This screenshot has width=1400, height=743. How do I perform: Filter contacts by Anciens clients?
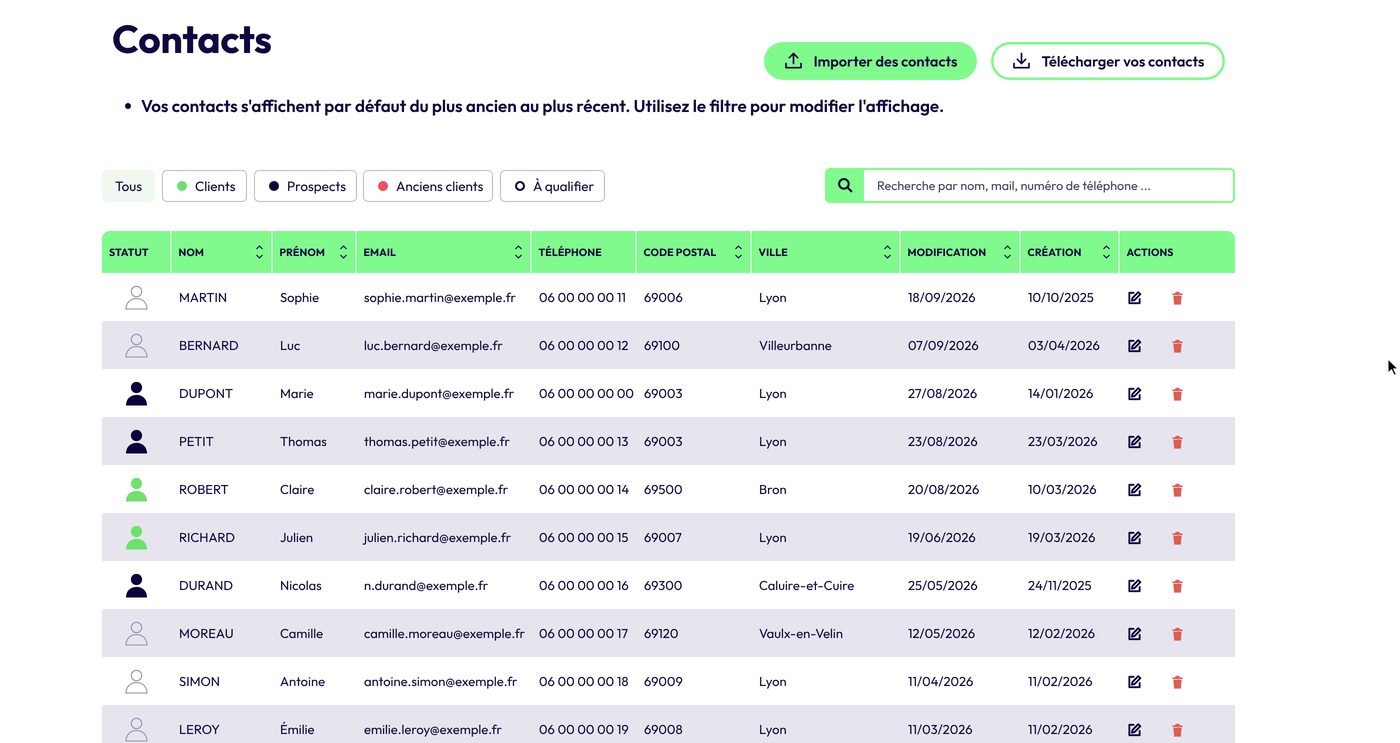click(x=428, y=186)
